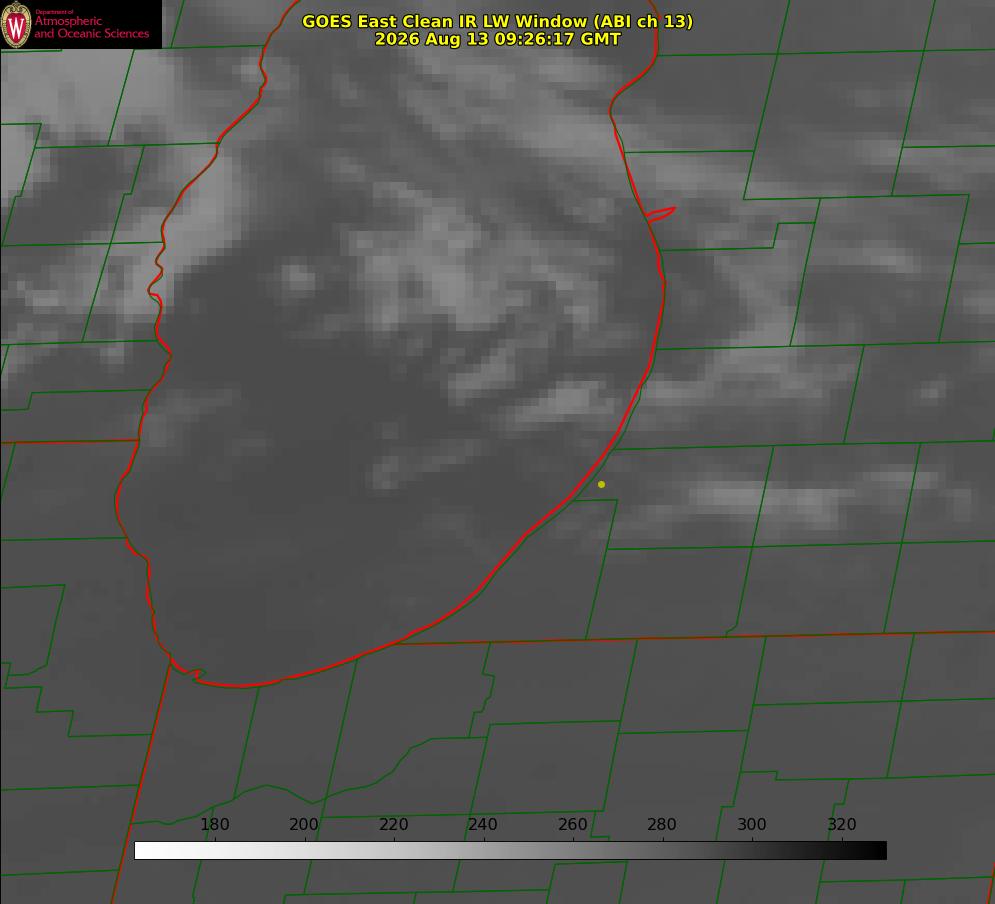Click the mid-gray center of the colorbar
The width and height of the screenshot is (995, 904).
click(510, 850)
